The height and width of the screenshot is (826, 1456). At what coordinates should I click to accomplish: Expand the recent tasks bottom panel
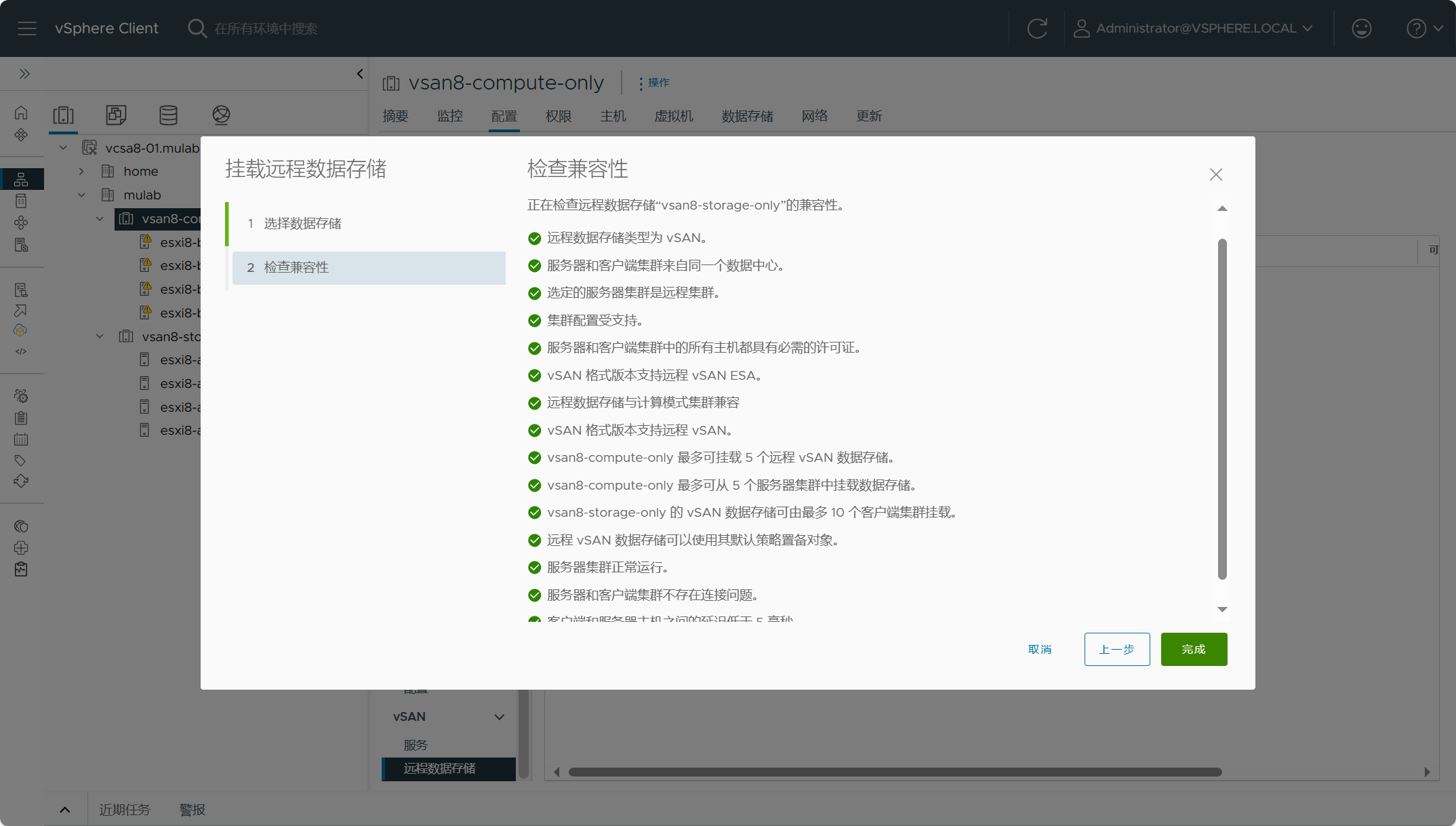[x=65, y=810]
